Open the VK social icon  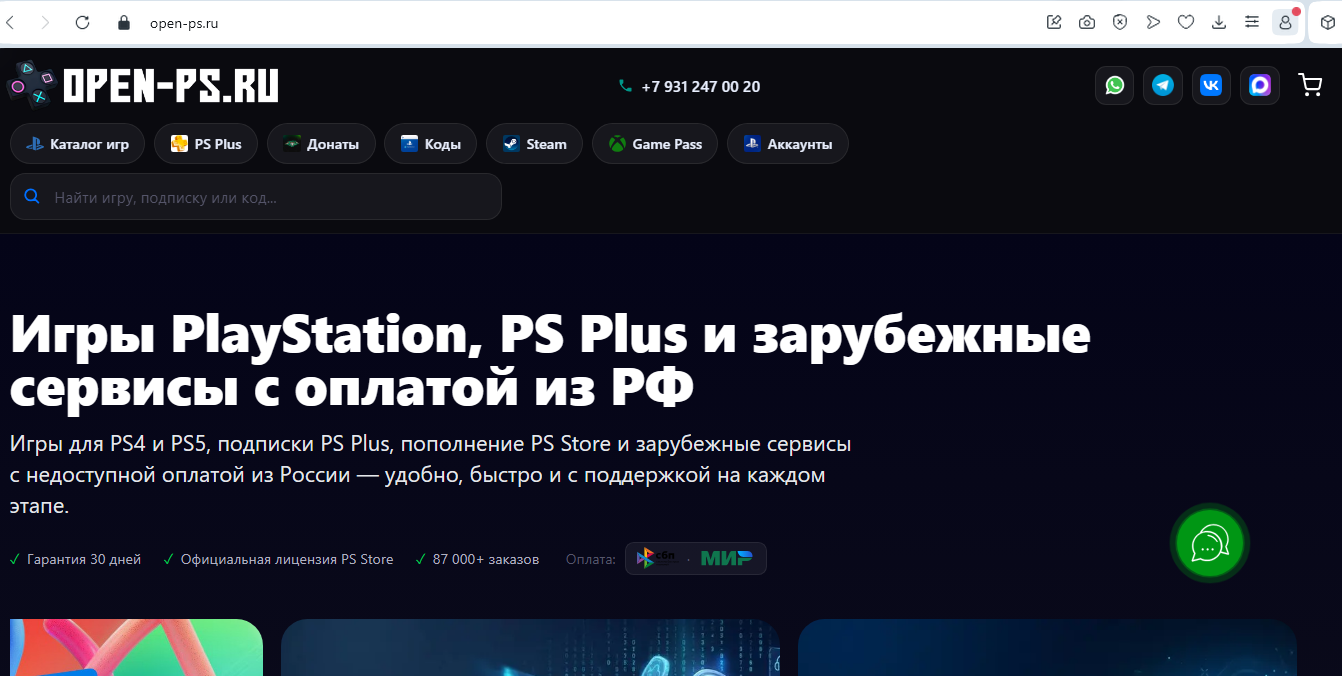(x=1211, y=86)
